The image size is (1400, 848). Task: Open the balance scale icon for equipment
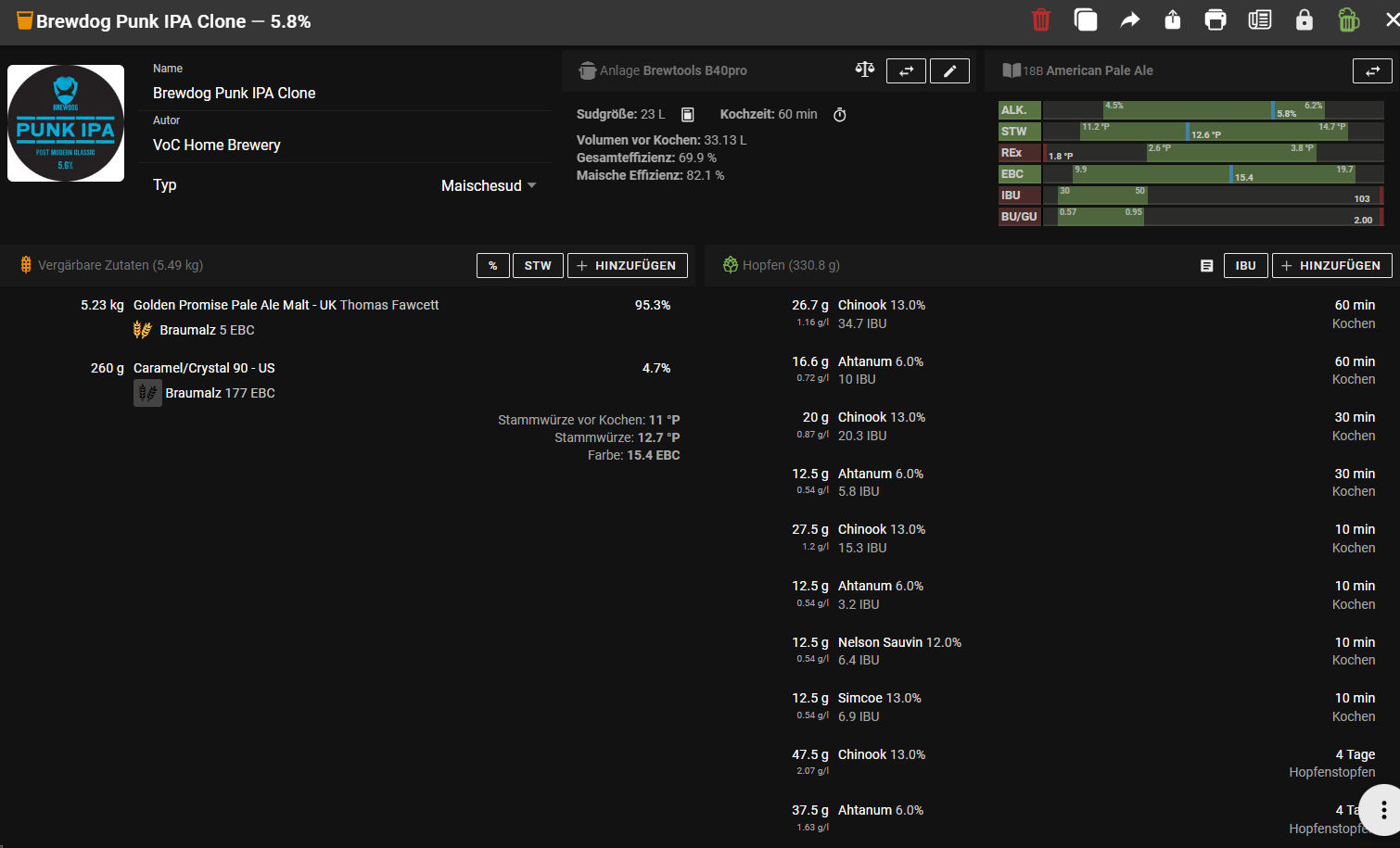click(864, 70)
